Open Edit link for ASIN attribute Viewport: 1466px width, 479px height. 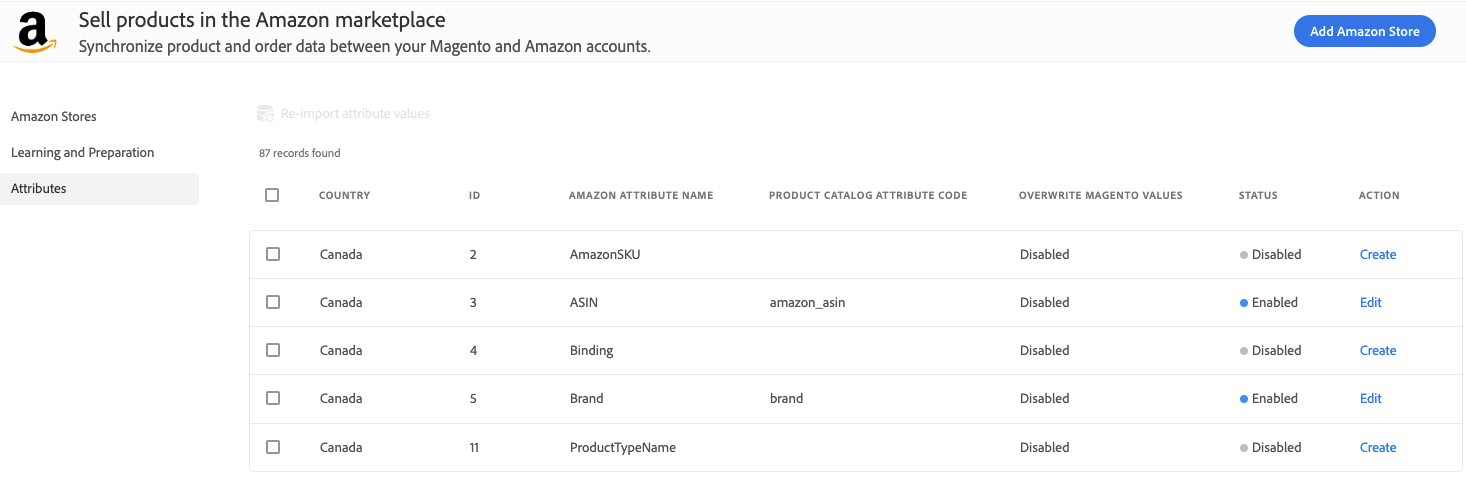pos(1371,303)
